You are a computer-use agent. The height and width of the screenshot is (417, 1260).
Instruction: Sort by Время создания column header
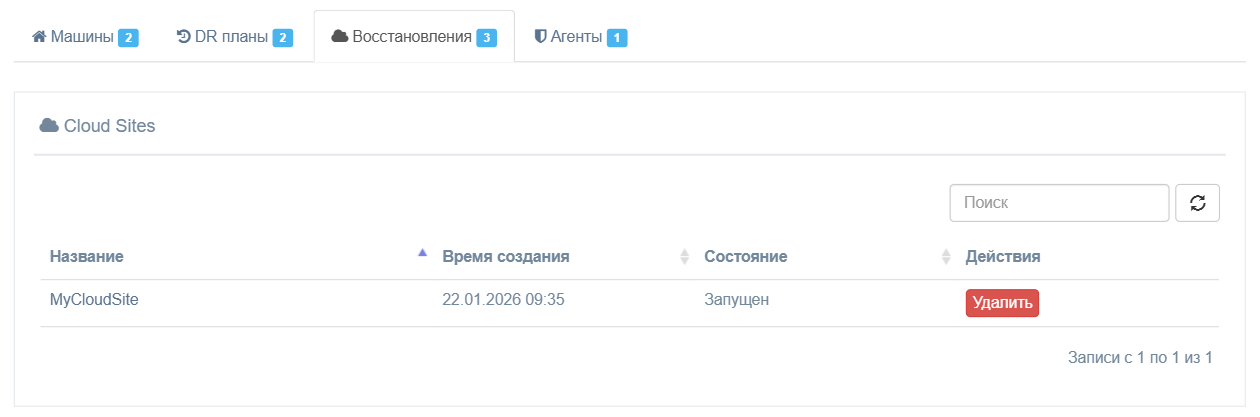coord(506,256)
